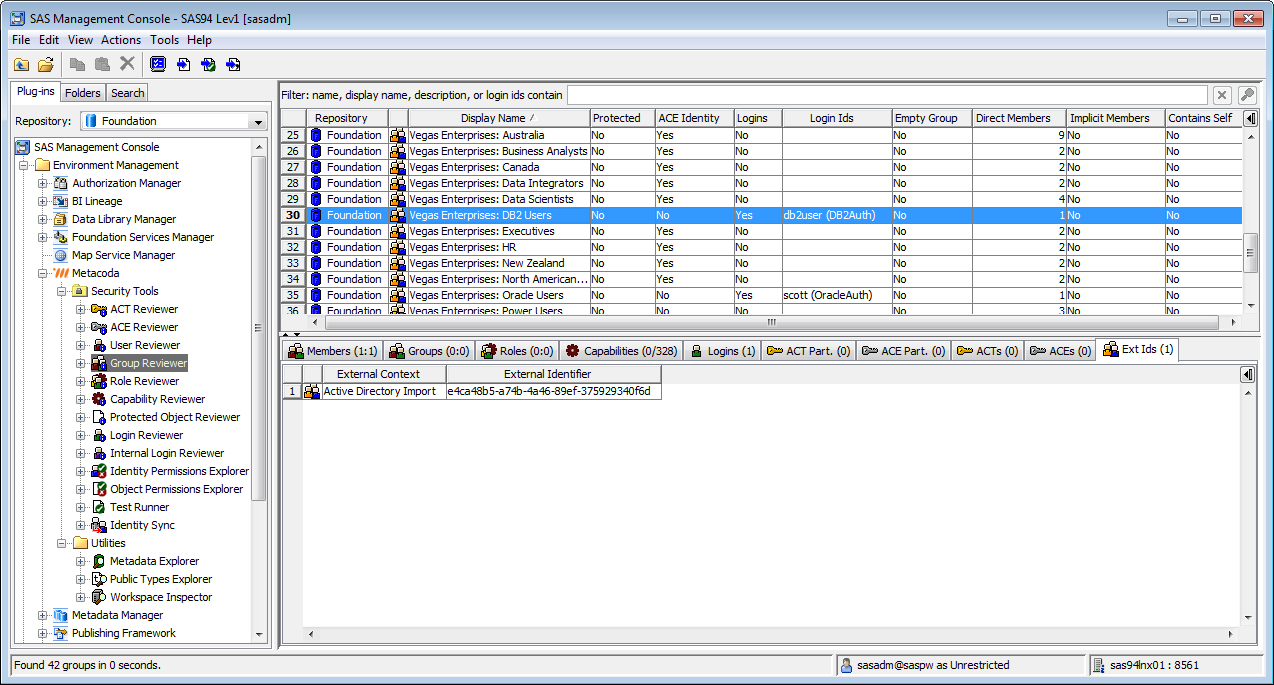Click the last blue-arrow document toolbar icon
This screenshot has width=1274, height=685.
[x=233, y=64]
